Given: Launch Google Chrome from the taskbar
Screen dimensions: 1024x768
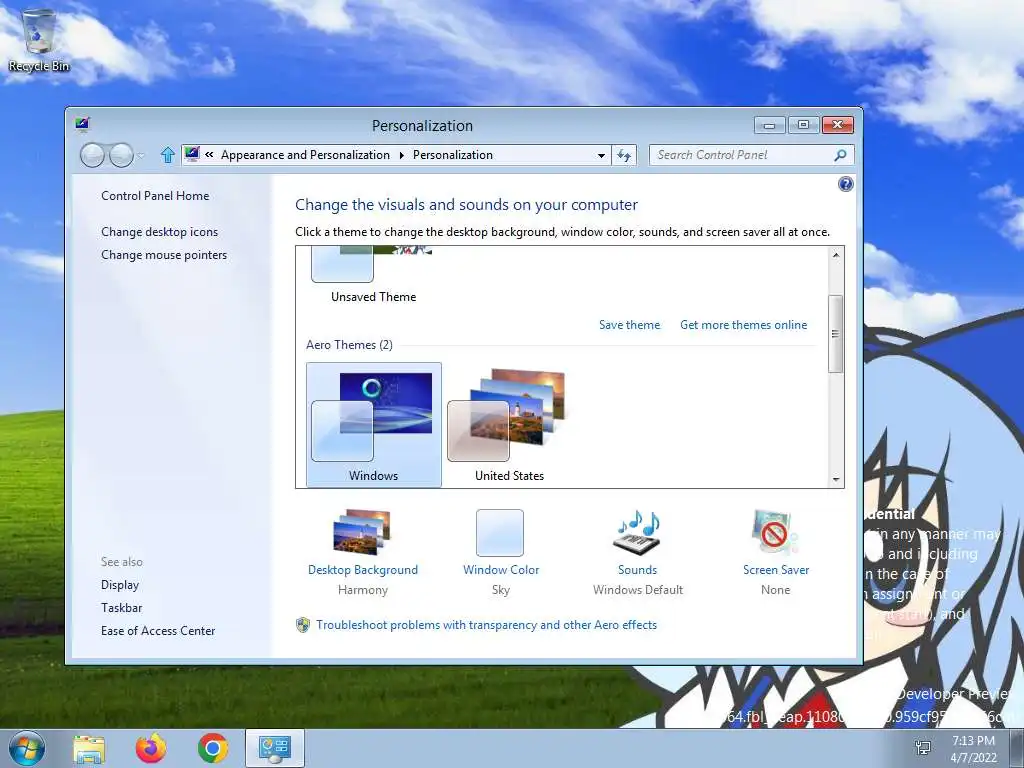Looking at the screenshot, I should point(213,748).
